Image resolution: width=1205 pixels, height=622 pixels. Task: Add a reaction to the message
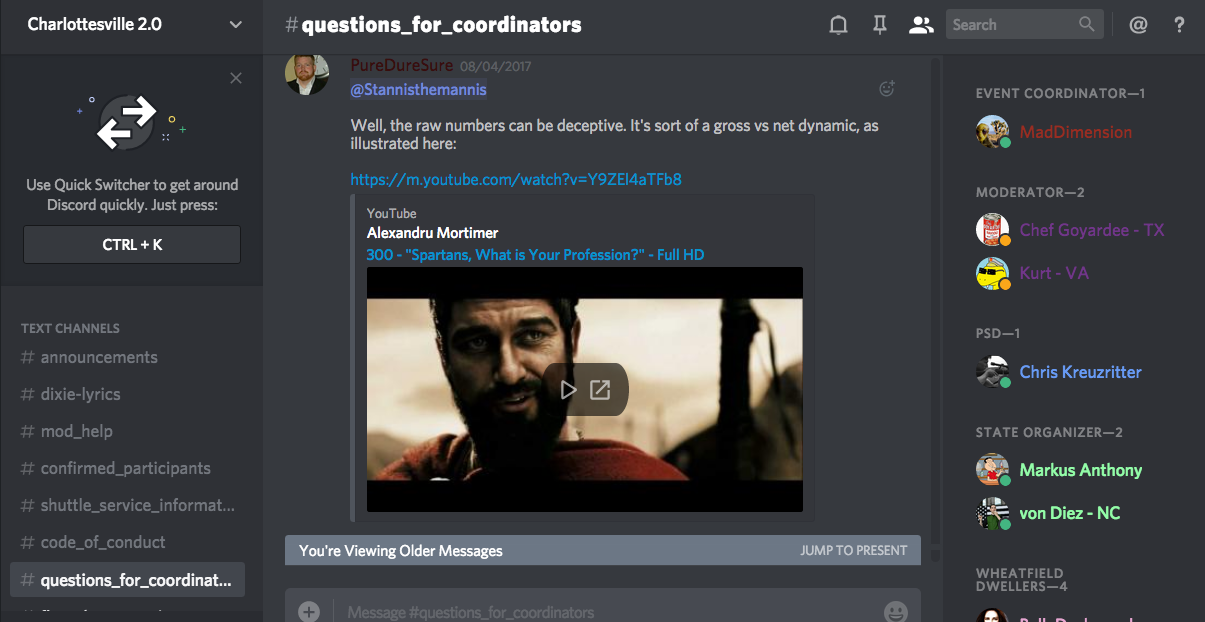pos(886,89)
